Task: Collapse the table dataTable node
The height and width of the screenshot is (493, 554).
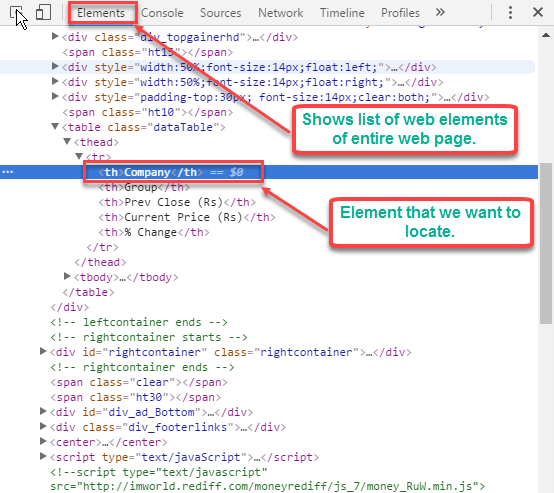Action: pyautogui.click(x=55, y=126)
